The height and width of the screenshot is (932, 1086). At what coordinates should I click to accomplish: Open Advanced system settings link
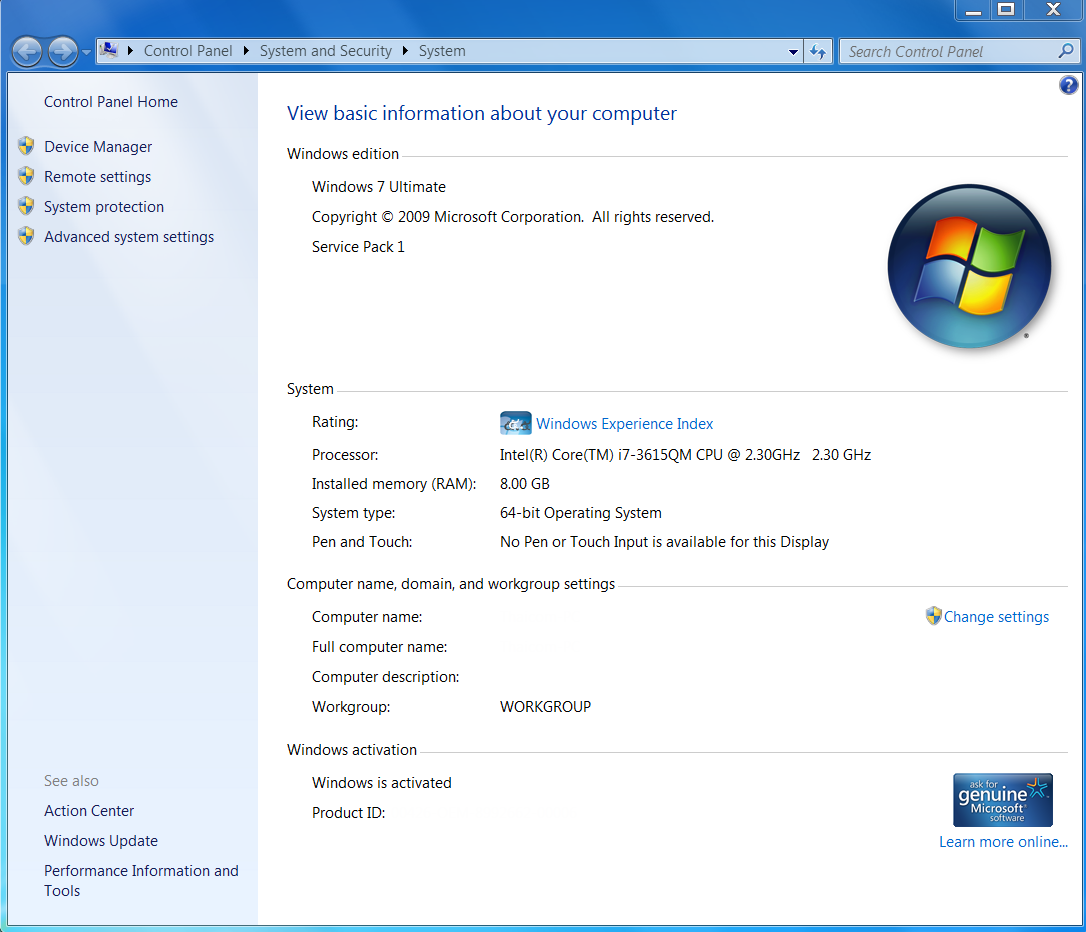tap(129, 237)
